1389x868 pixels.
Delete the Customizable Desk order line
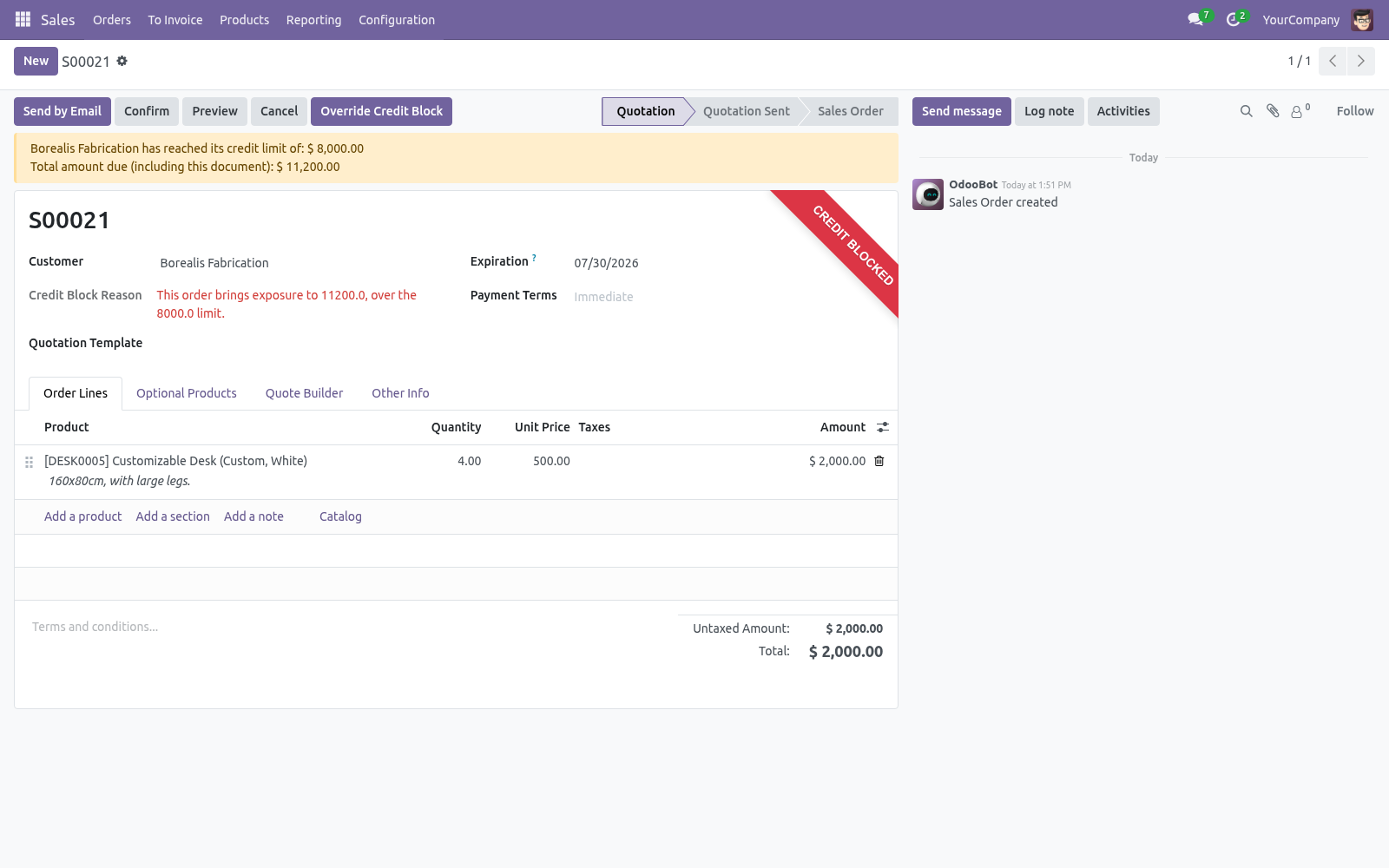[x=879, y=461]
